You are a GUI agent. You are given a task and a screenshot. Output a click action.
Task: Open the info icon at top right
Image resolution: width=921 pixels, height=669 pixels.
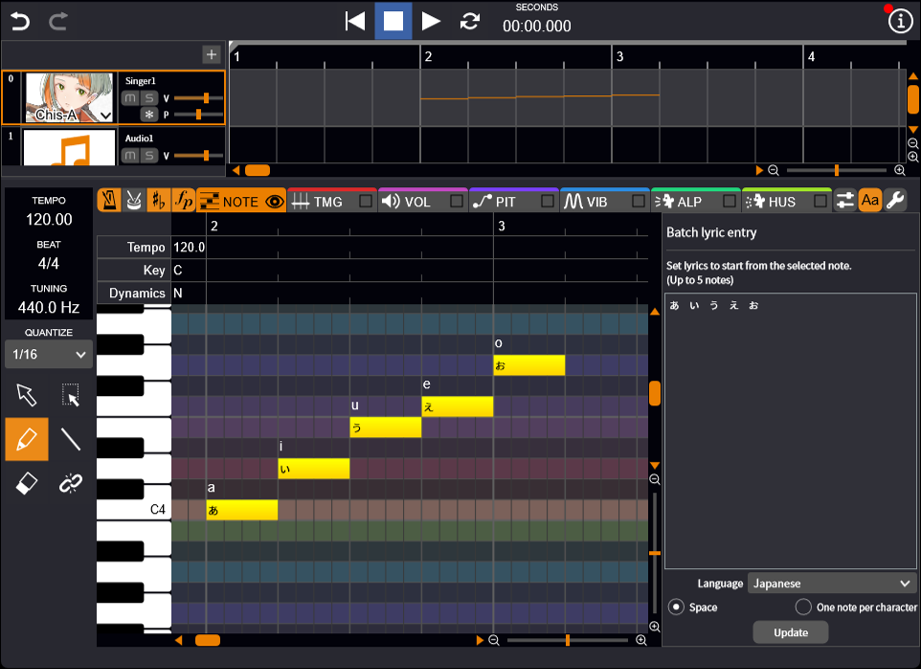[900, 22]
